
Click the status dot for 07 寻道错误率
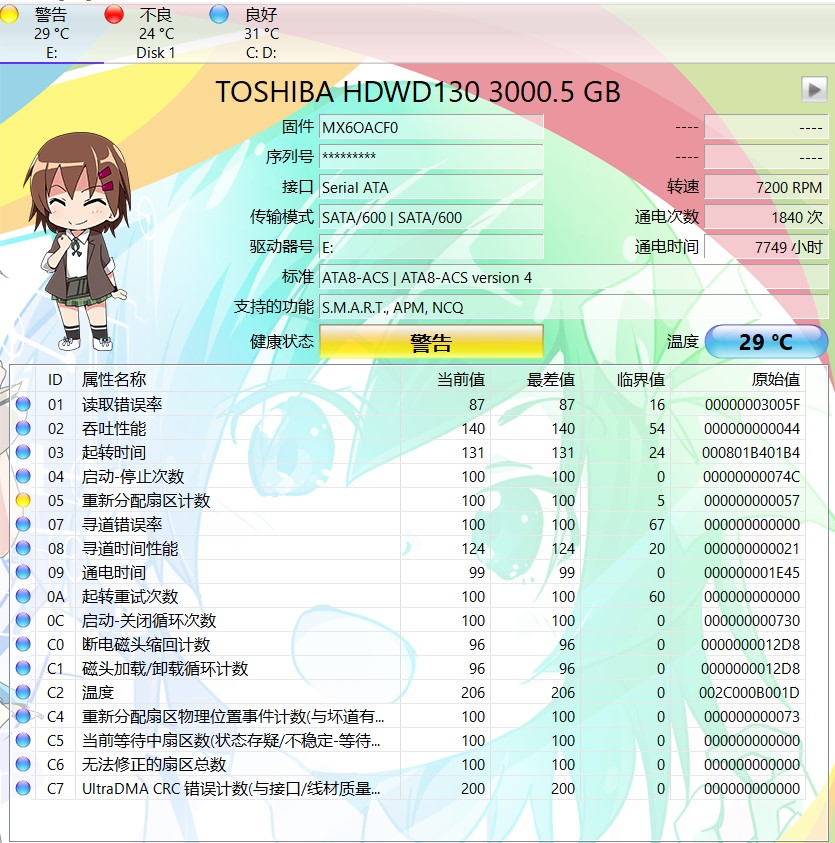pos(23,524)
